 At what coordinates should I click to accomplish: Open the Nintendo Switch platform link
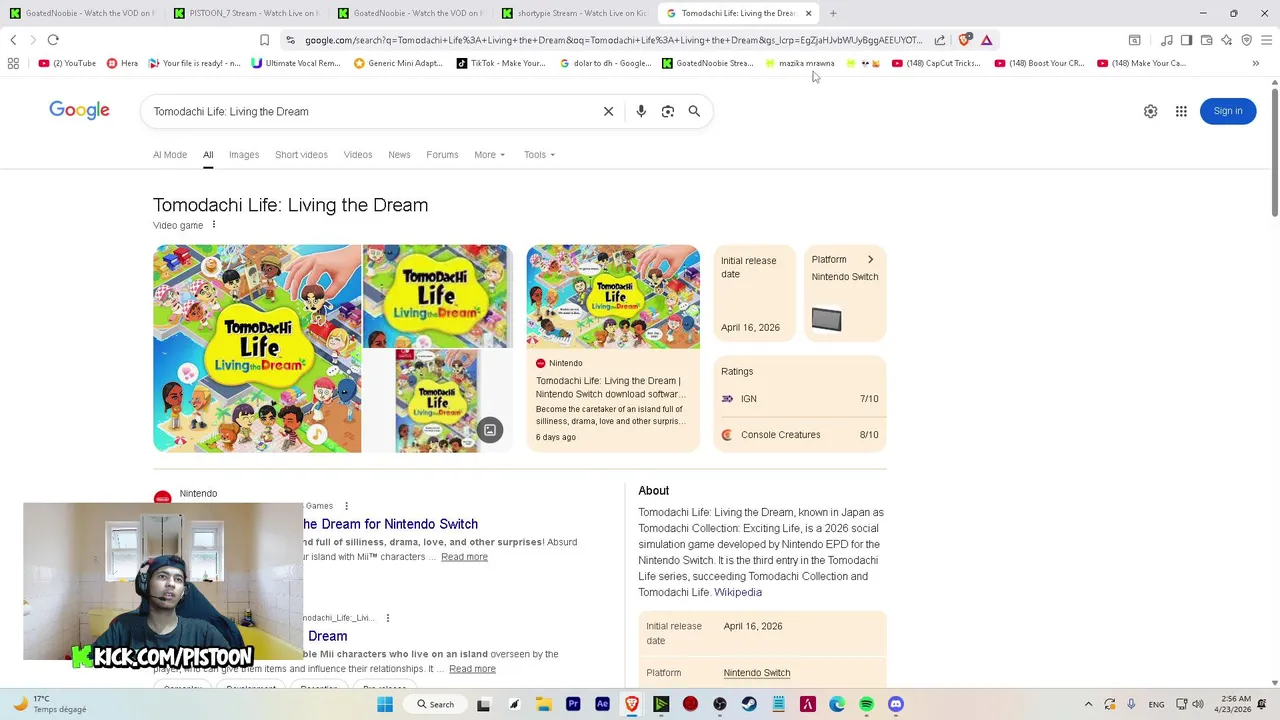tap(757, 673)
